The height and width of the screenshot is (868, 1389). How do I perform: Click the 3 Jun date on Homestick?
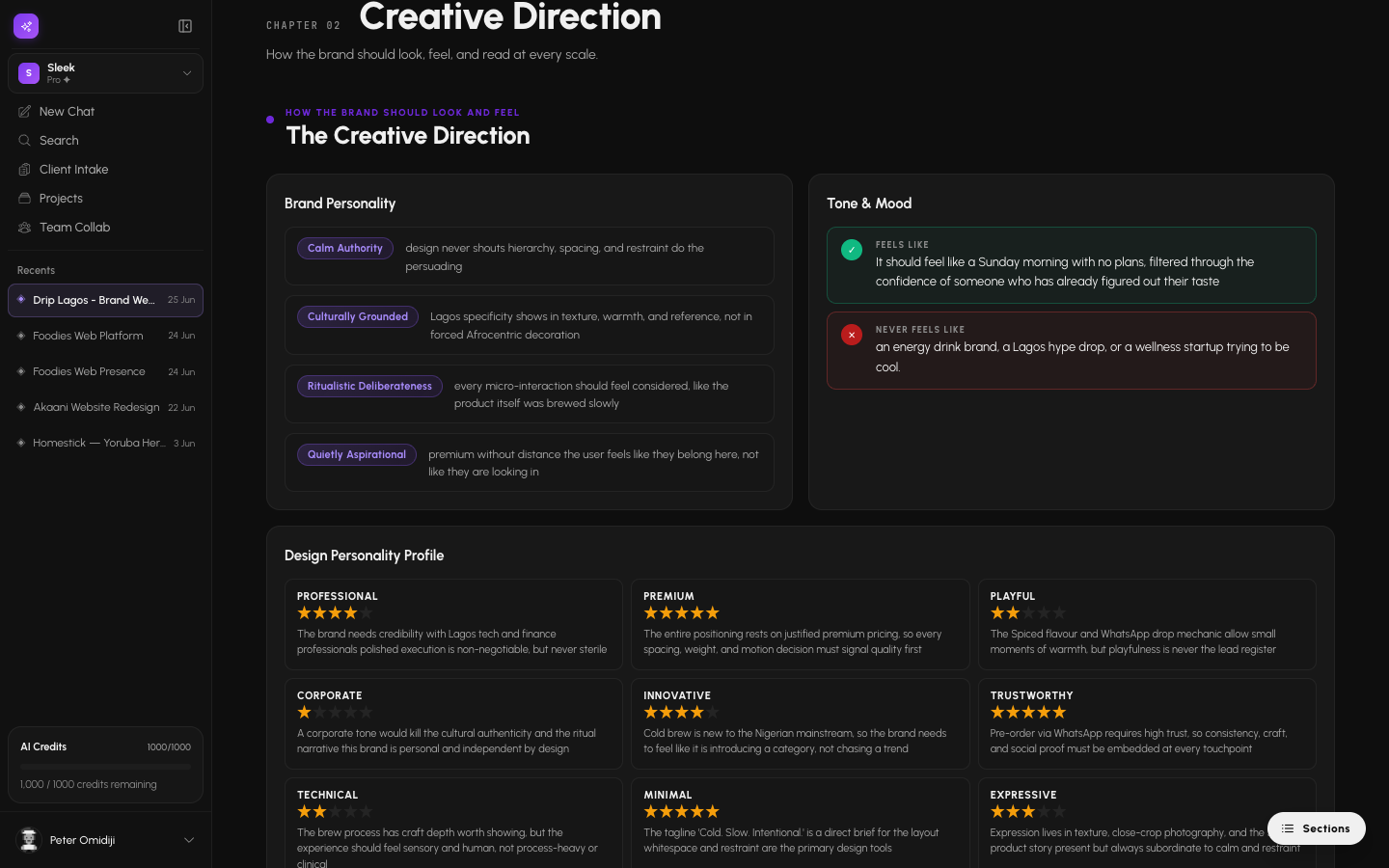tap(184, 444)
